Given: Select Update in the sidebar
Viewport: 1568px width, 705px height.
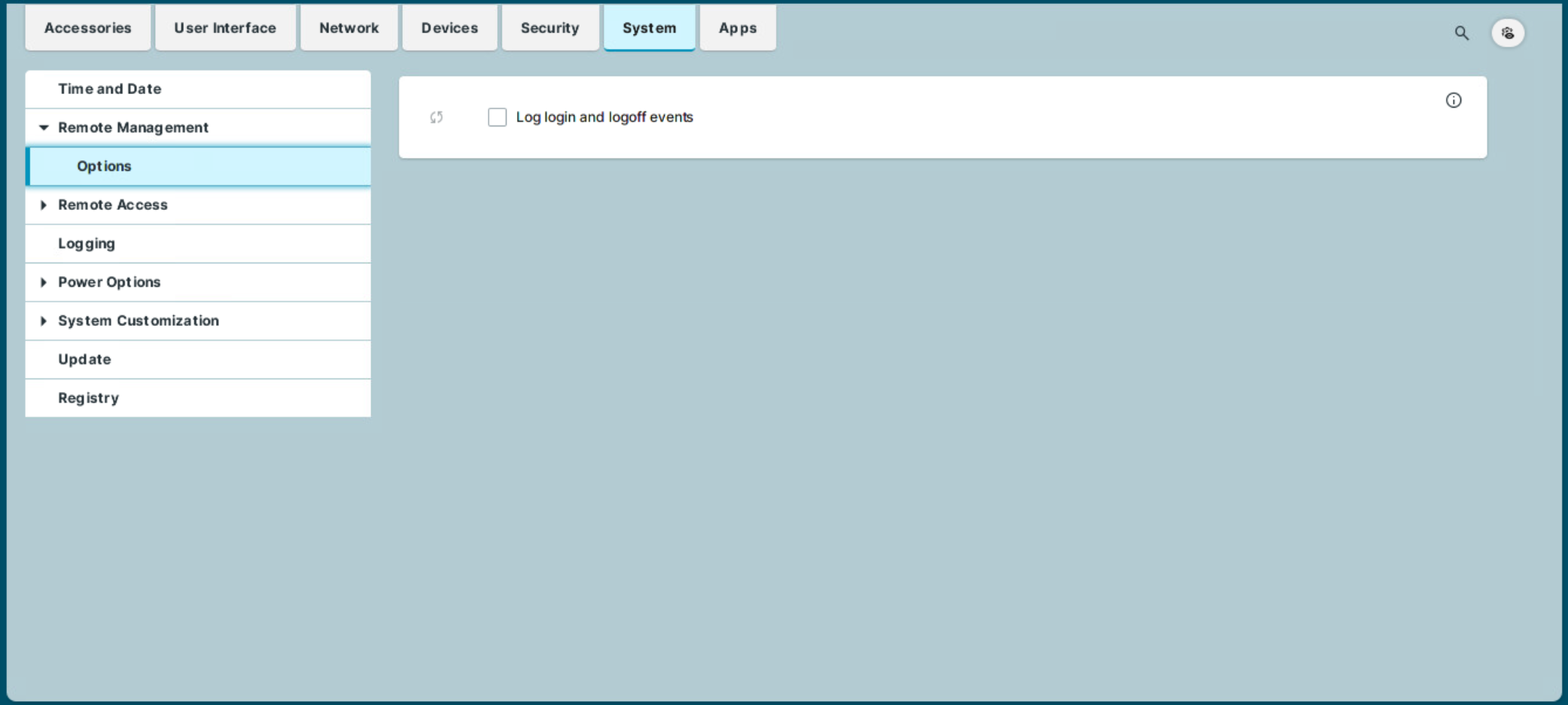Looking at the screenshot, I should pyautogui.click(x=84, y=360).
